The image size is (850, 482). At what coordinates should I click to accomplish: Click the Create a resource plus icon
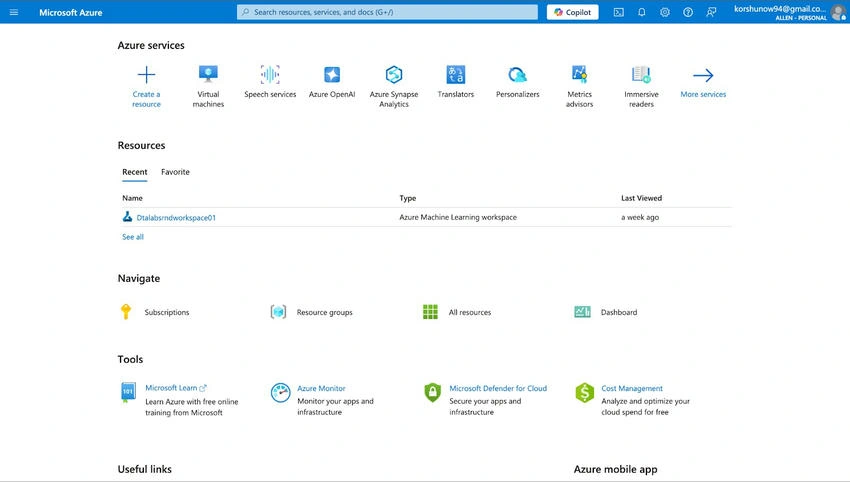(146, 74)
